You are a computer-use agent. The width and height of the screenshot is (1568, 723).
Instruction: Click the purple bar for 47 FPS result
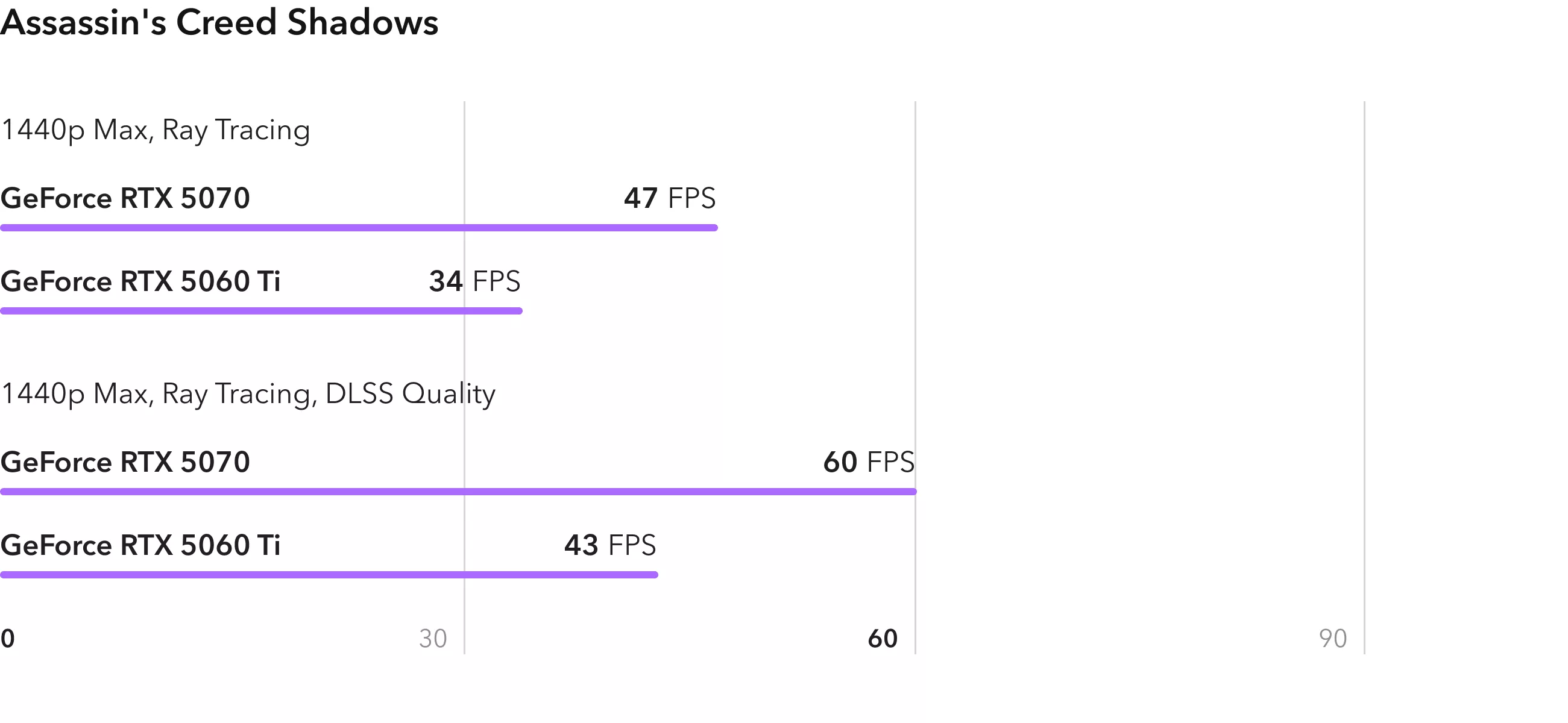(359, 228)
